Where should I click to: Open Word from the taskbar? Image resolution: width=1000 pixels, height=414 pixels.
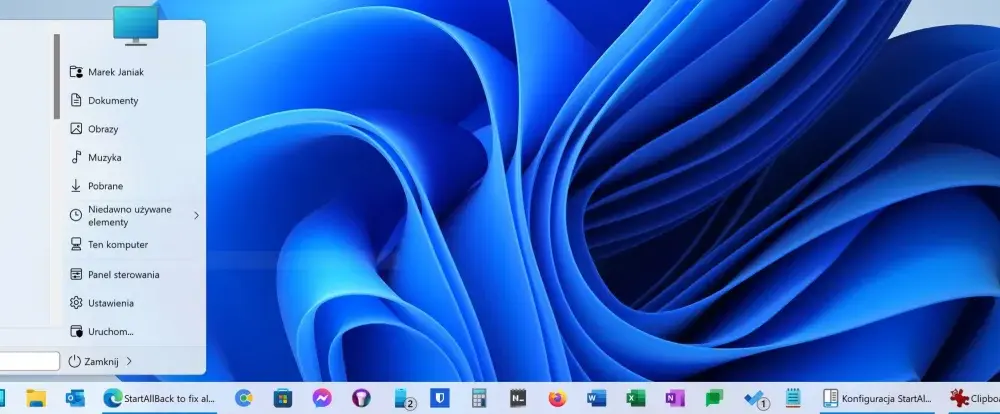click(596, 398)
